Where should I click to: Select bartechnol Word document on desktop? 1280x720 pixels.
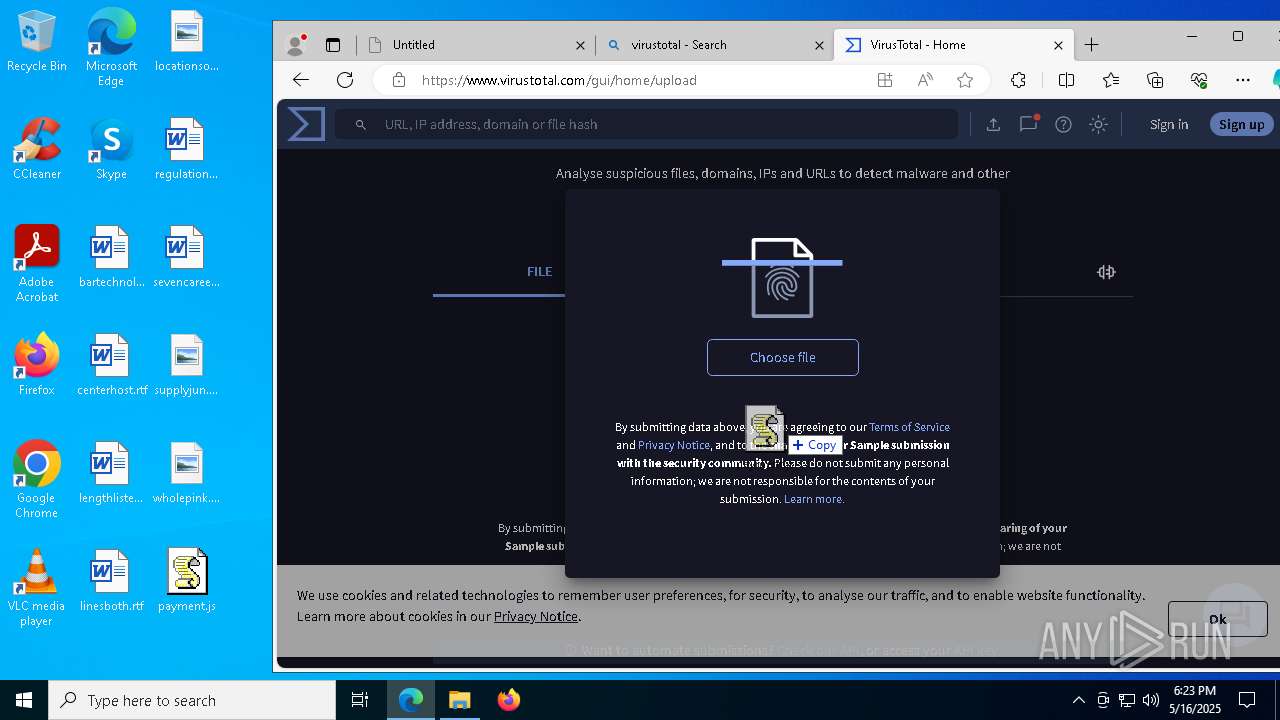(111, 258)
